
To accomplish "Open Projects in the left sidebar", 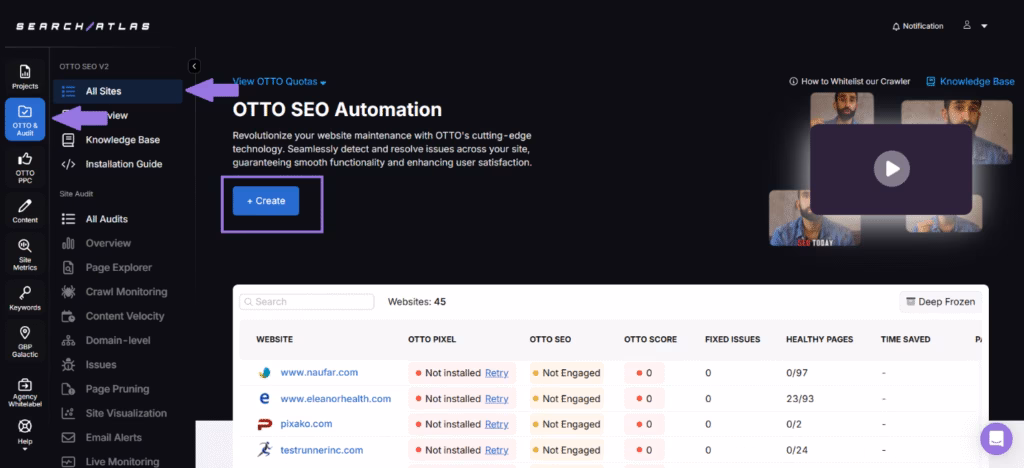I will coord(25,76).
